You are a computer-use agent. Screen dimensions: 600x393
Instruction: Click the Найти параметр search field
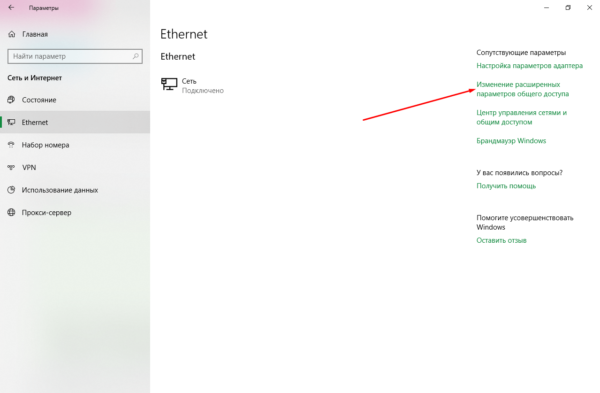click(x=75, y=56)
